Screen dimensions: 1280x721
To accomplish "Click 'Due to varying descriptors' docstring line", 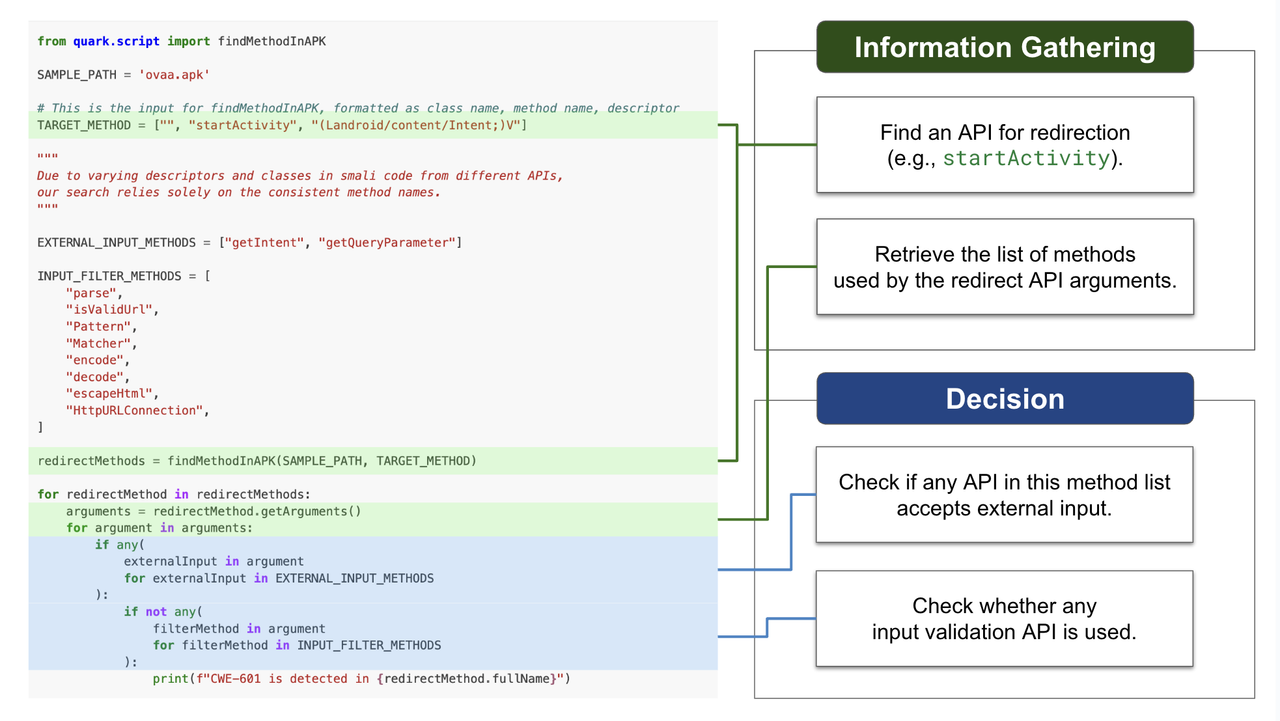I will [301, 175].
